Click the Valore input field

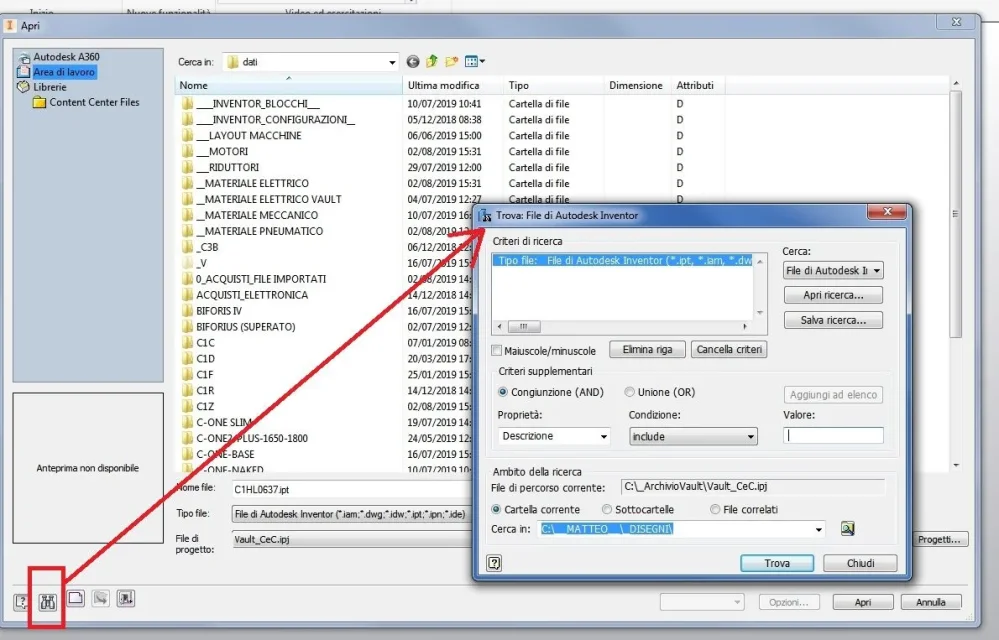pos(833,436)
